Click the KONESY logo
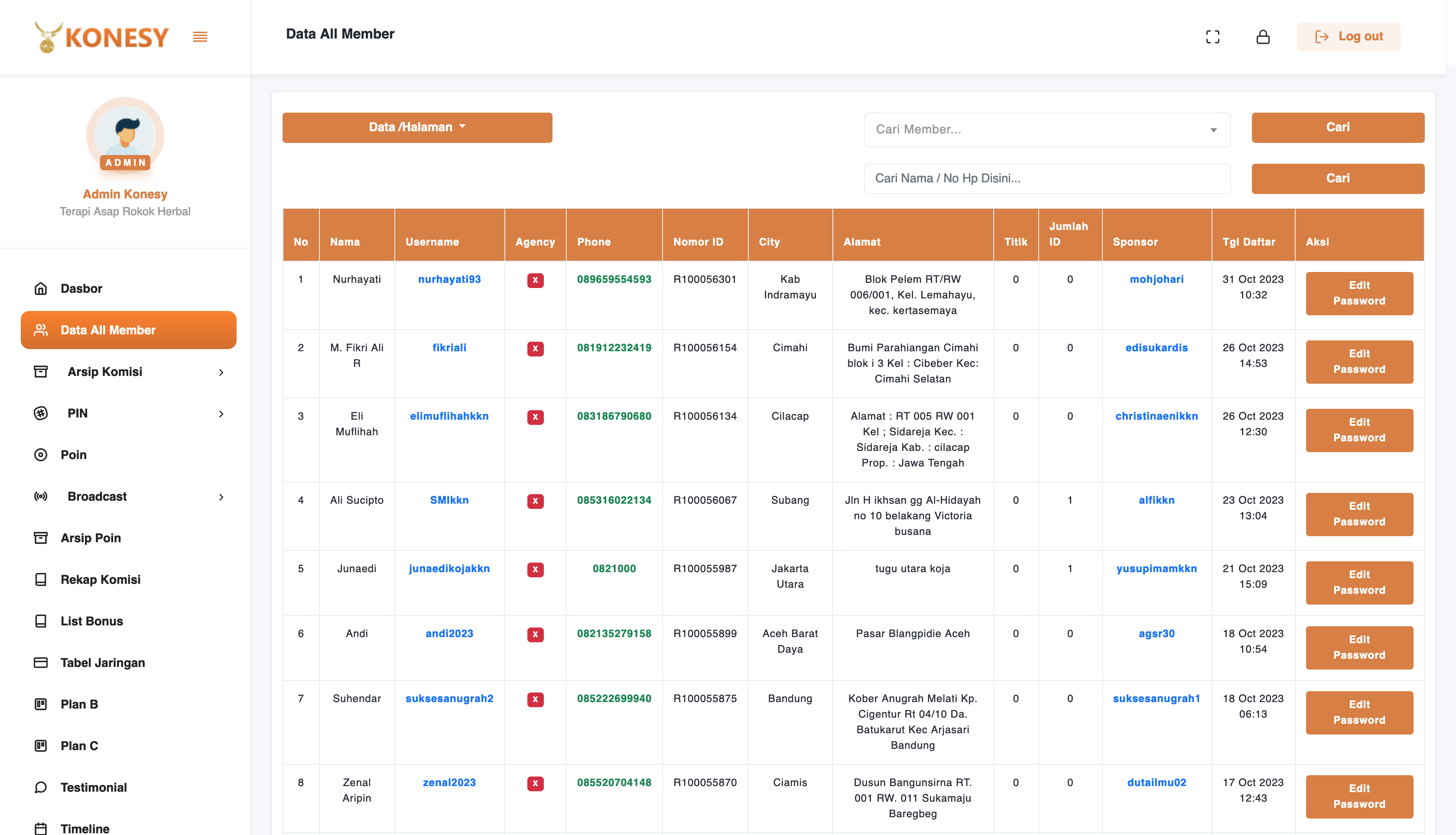This screenshot has width=1456, height=835. (x=101, y=37)
